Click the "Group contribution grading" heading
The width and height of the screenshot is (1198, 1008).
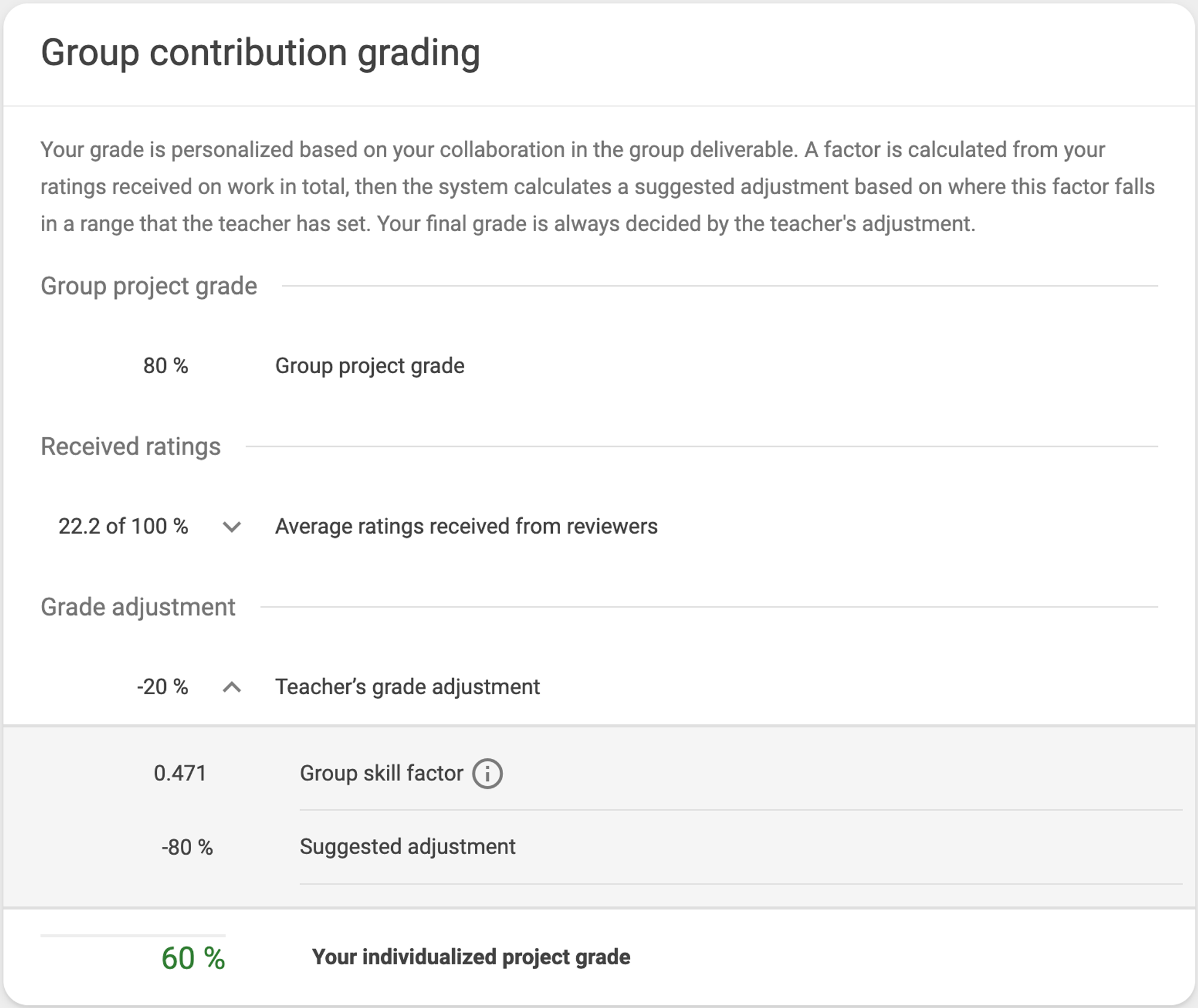260,53
